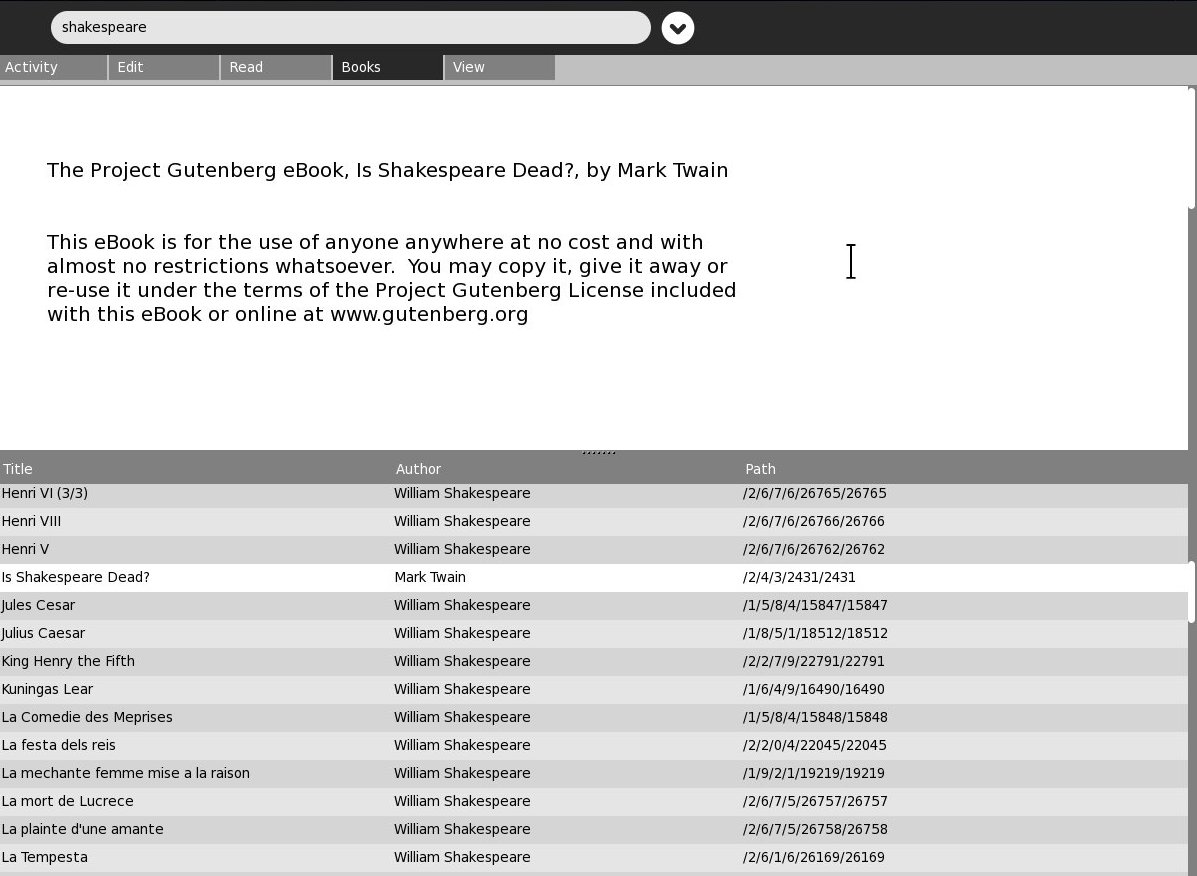Switch to the View tab
The width and height of the screenshot is (1197, 876).
pos(500,67)
